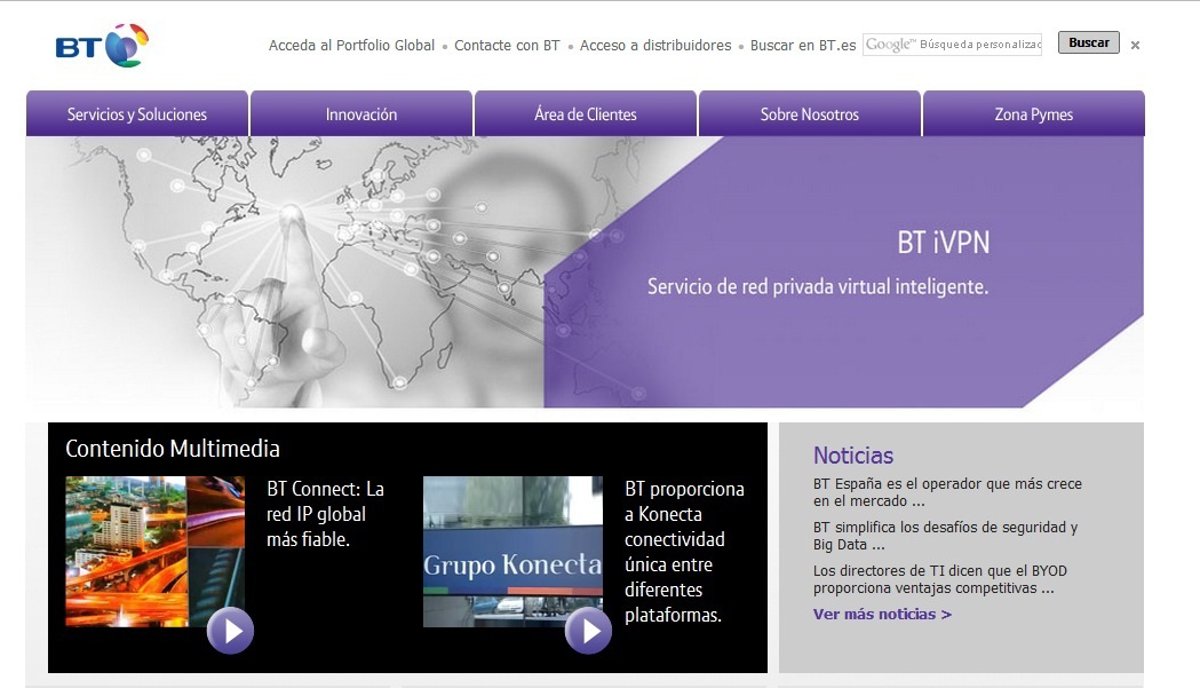Close the search bar with X
1200x688 pixels.
[x=1135, y=45]
